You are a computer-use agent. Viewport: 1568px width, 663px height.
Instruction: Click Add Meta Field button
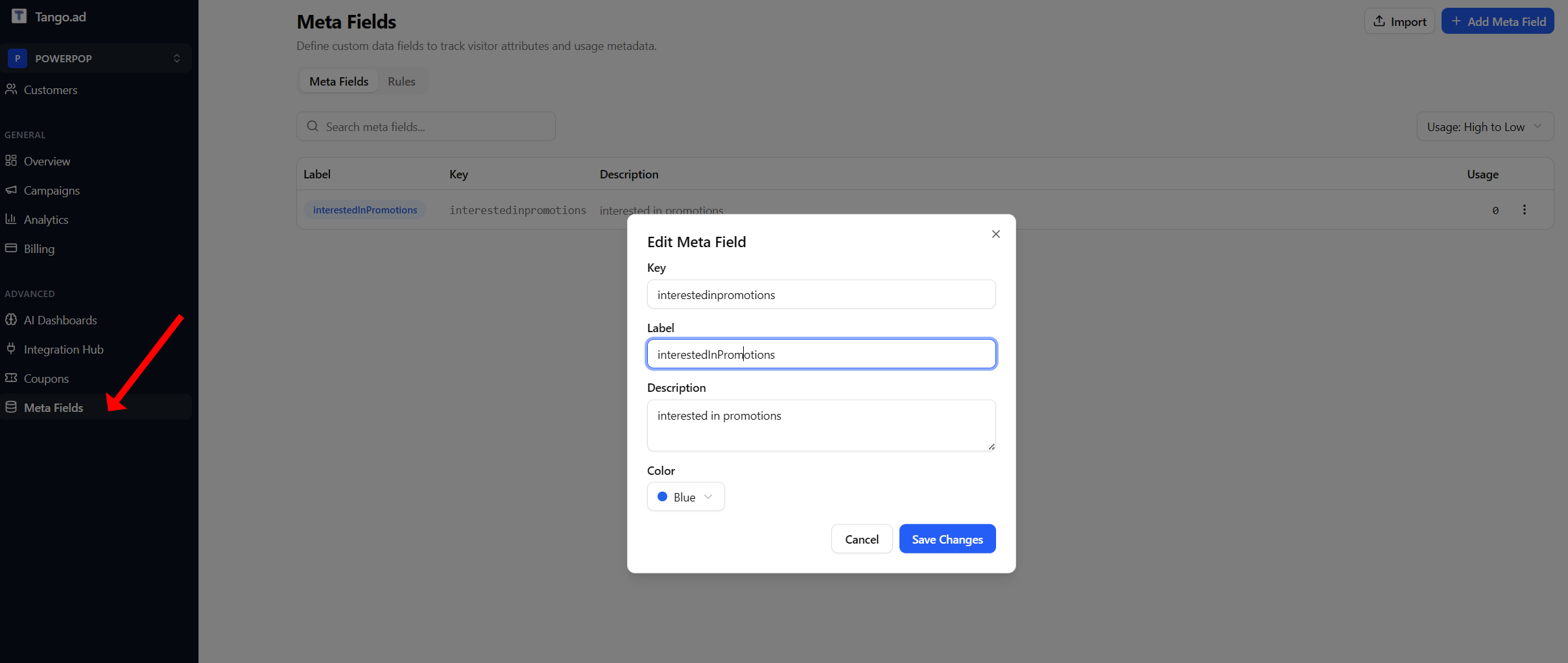point(1497,21)
